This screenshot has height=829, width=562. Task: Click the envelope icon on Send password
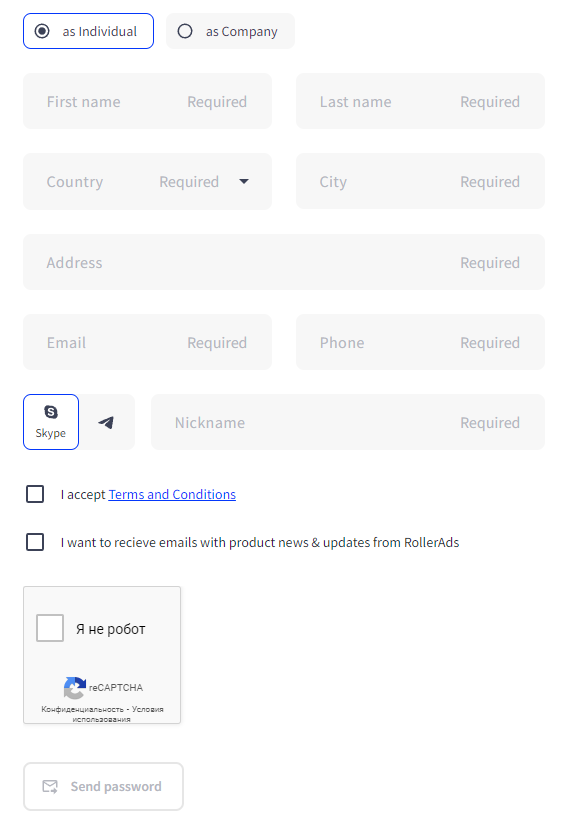pyautogui.click(x=50, y=786)
